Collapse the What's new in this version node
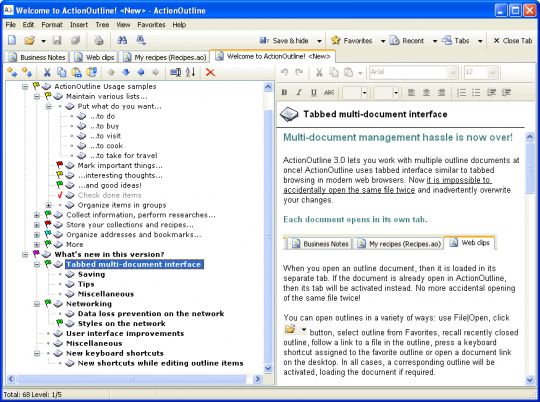This screenshot has height=402, width=540. click(25, 255)
